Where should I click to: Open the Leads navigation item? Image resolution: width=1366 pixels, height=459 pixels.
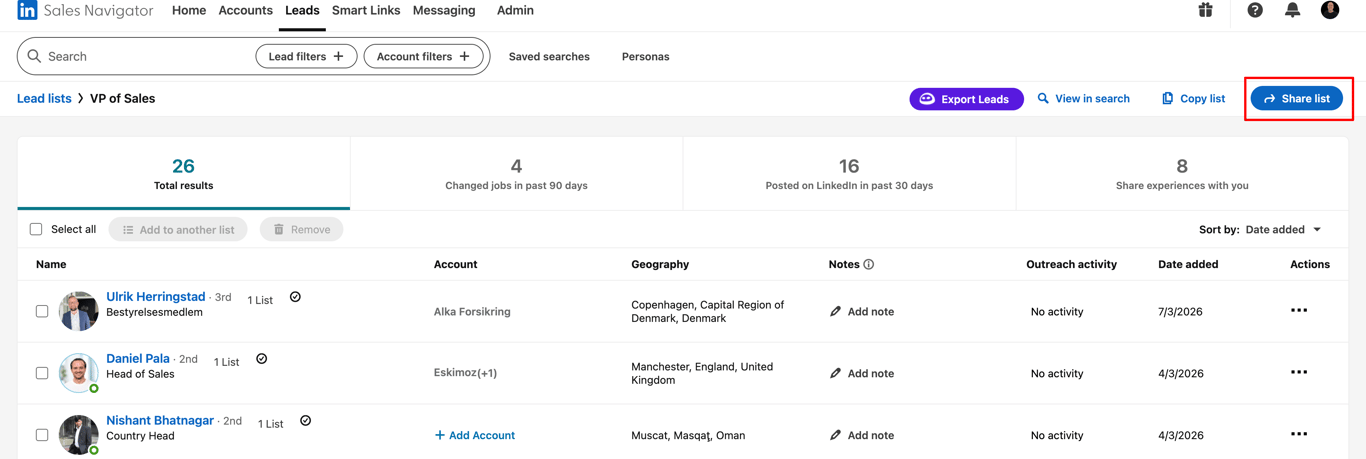pyautogui.click(x=302, y=10)
